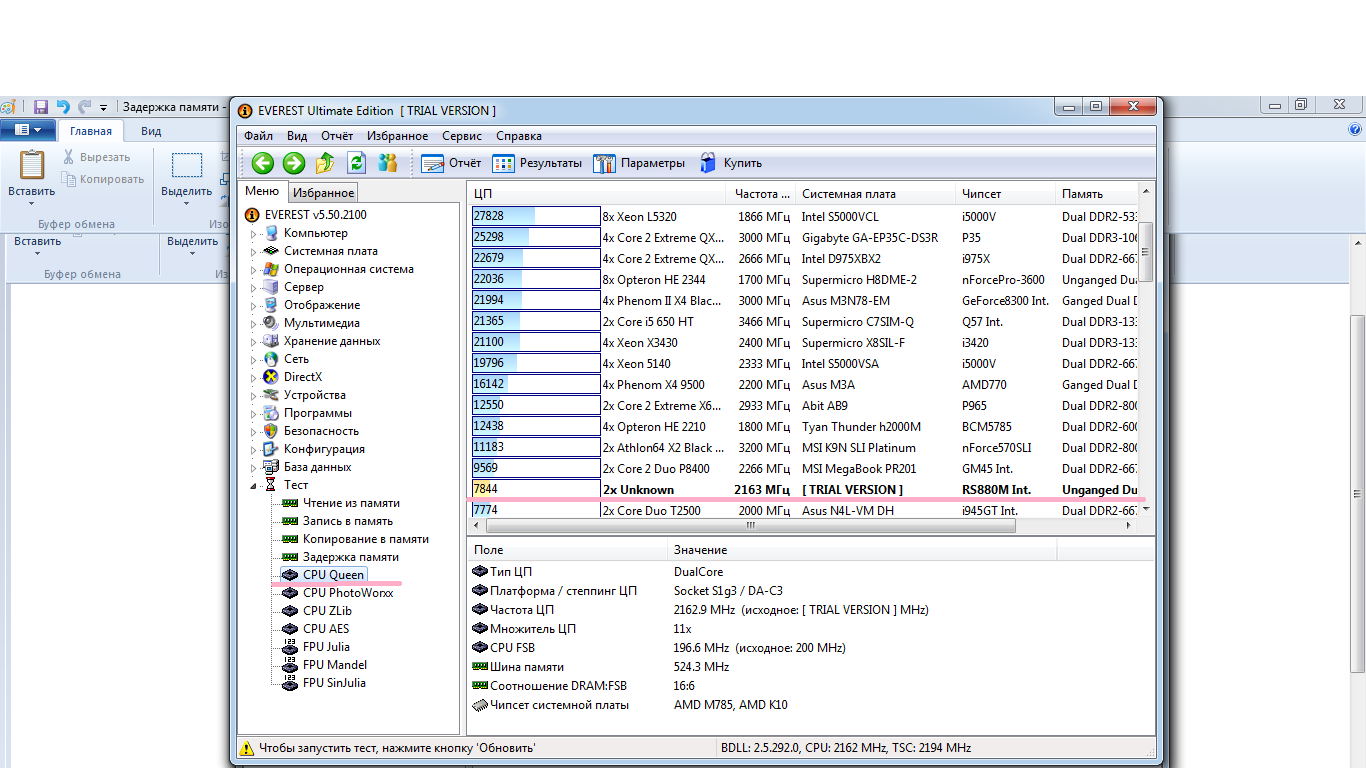Click the Paste clipboard icon in Paint
The height and width of the screenshot is (768, 1366).
[x=32, y=165]
